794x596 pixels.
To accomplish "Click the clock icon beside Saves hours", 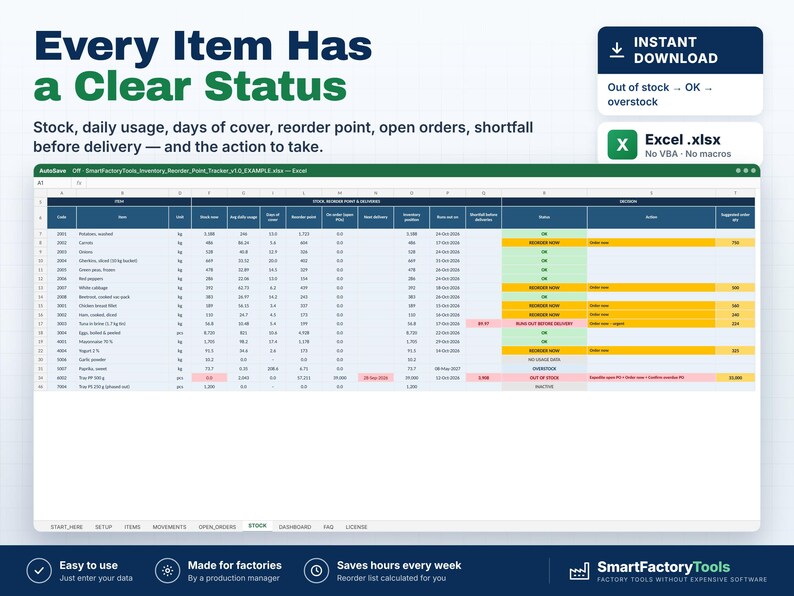I will click(x=316, y=571).
